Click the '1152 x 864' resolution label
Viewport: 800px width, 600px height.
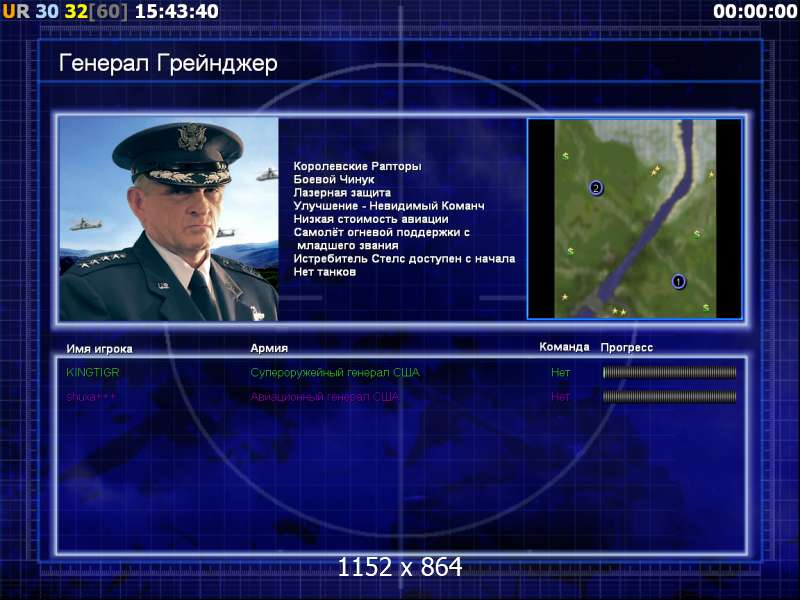(x=400, y=567)
